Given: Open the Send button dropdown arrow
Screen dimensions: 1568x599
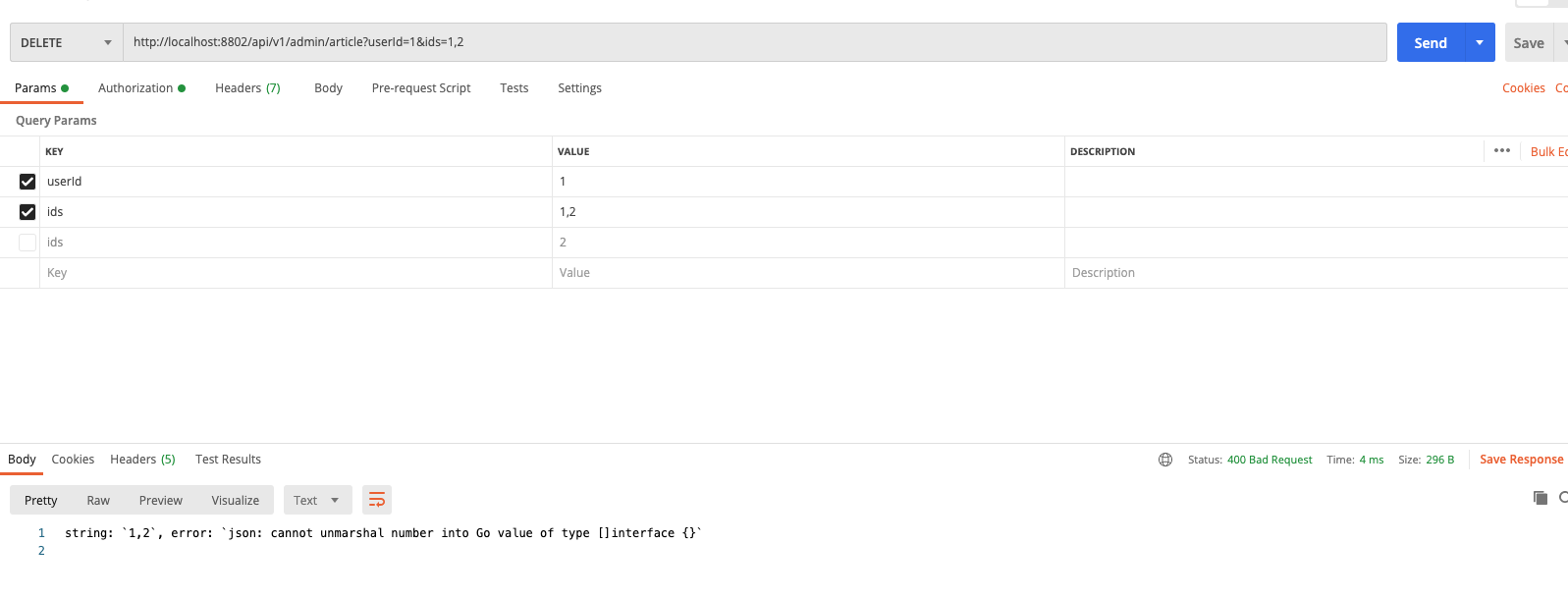Looking at the screenshot, I should point(1480,42).
